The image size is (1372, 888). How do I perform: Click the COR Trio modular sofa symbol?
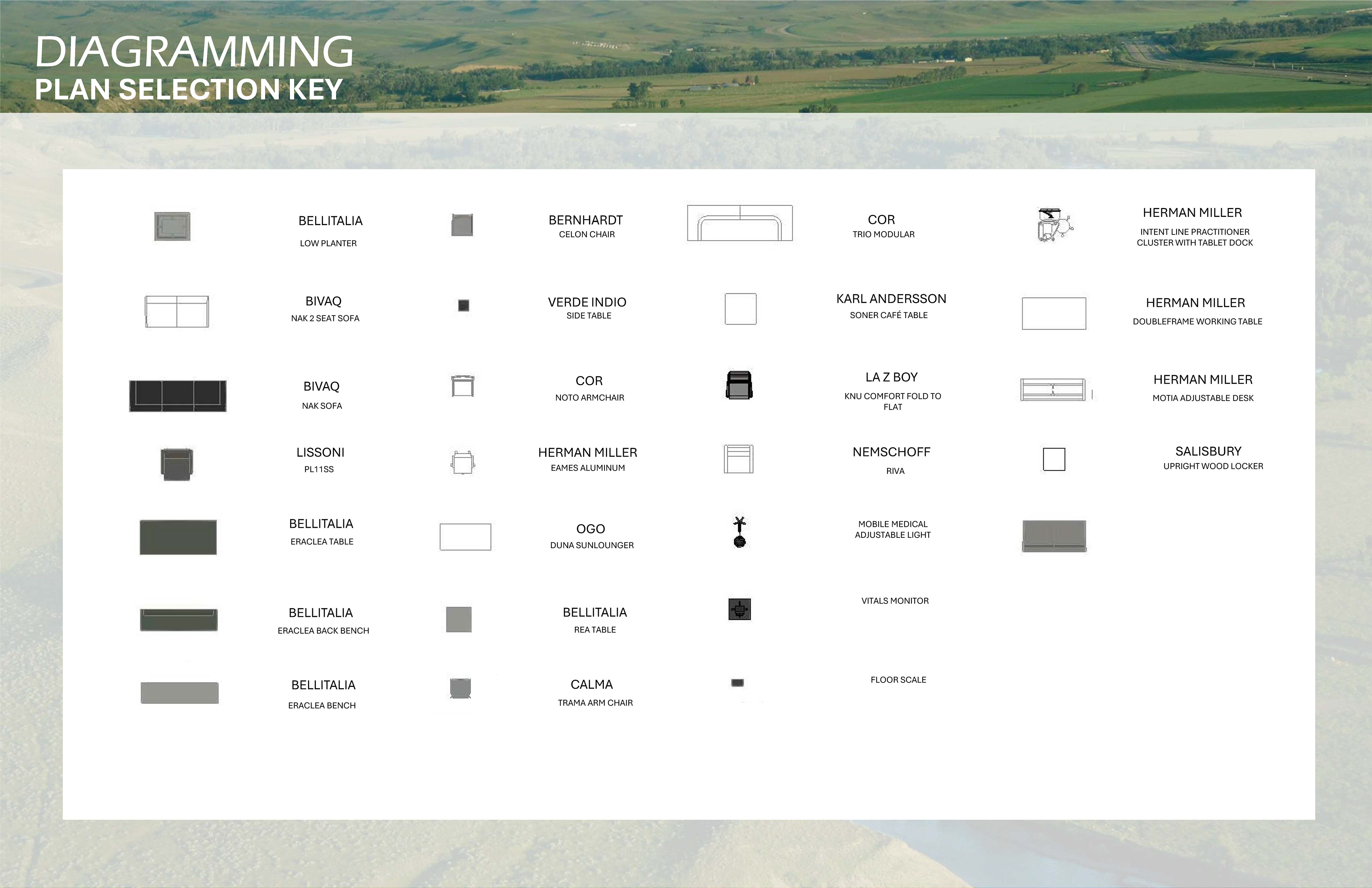[740, 223]
